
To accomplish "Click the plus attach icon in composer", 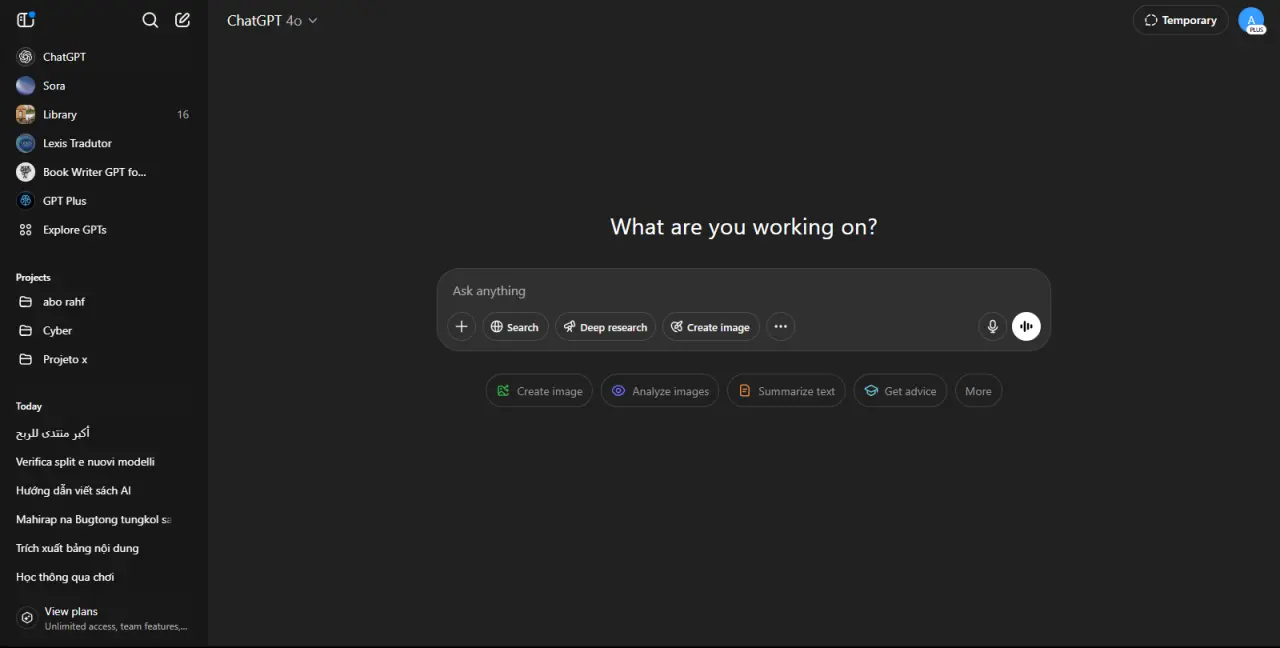I will click(461, 327).
